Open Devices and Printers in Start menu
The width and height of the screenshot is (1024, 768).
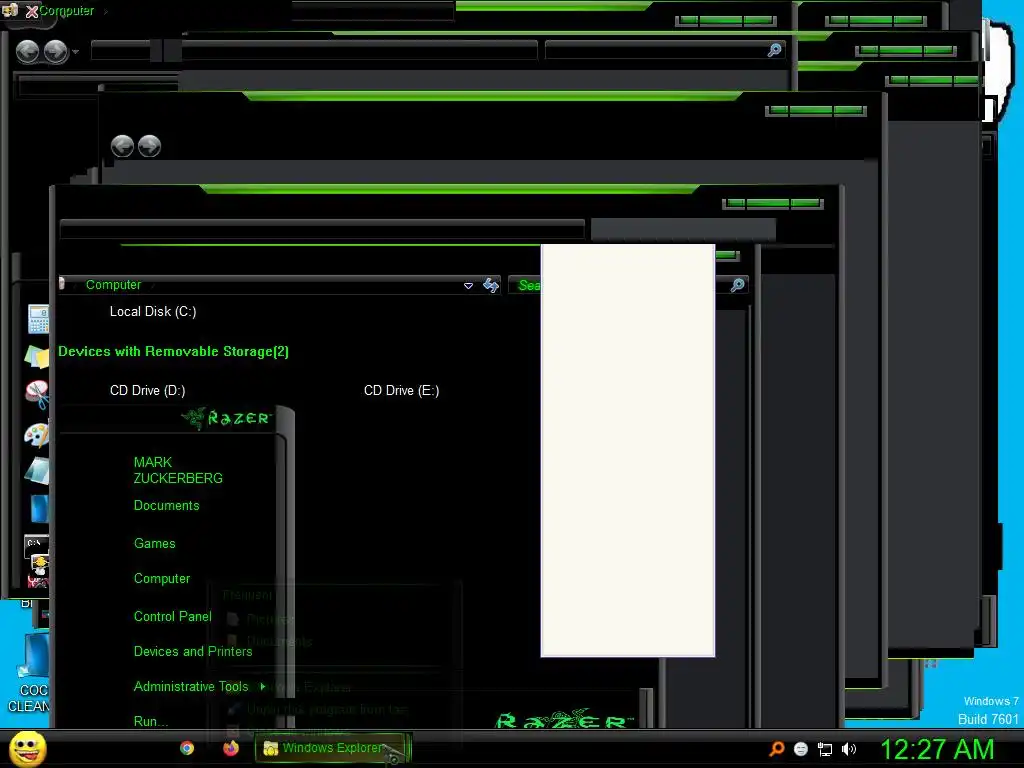click(x=193, y=652)
